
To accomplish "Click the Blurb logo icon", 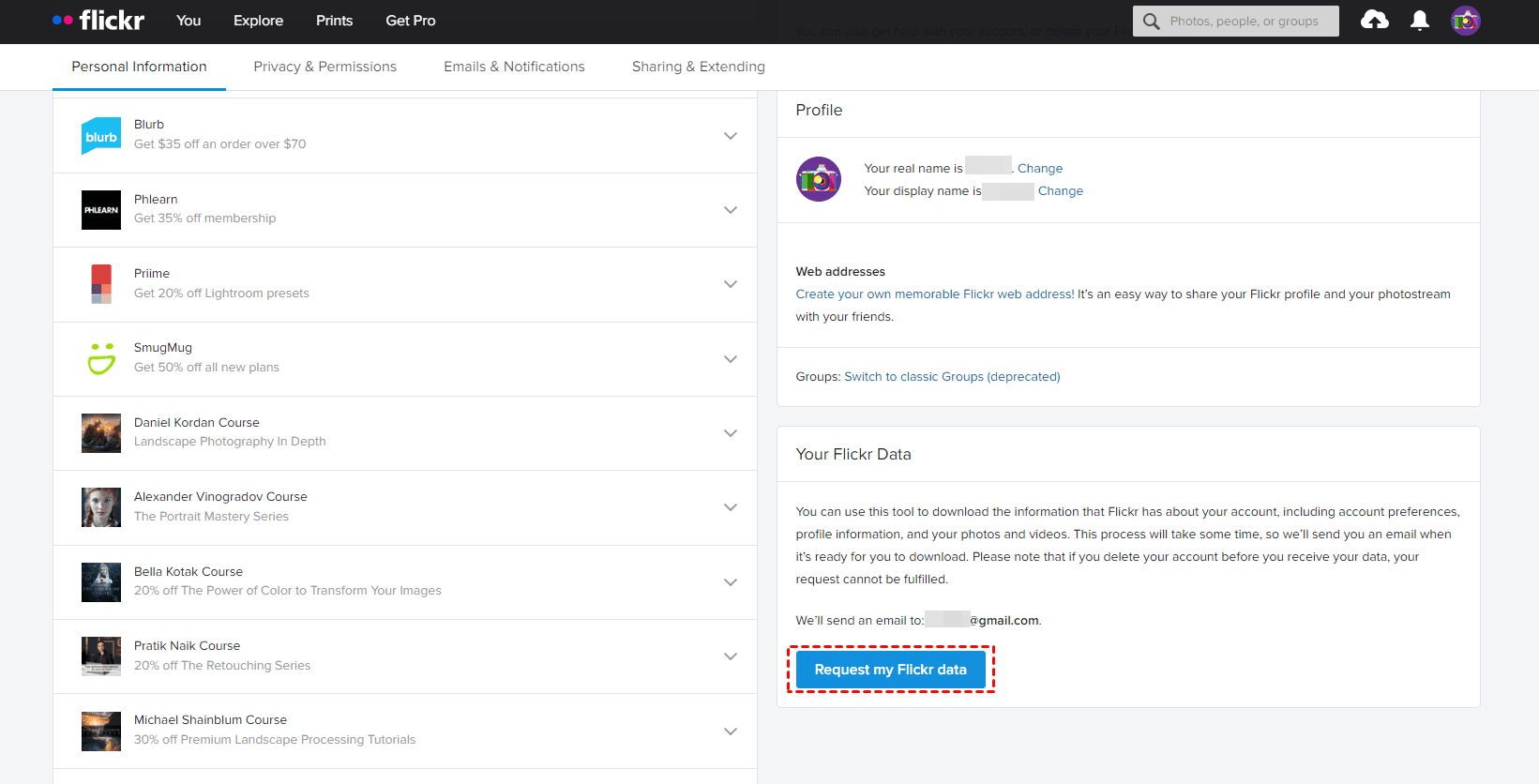I will pyautogui.click(x=101, y=136).
